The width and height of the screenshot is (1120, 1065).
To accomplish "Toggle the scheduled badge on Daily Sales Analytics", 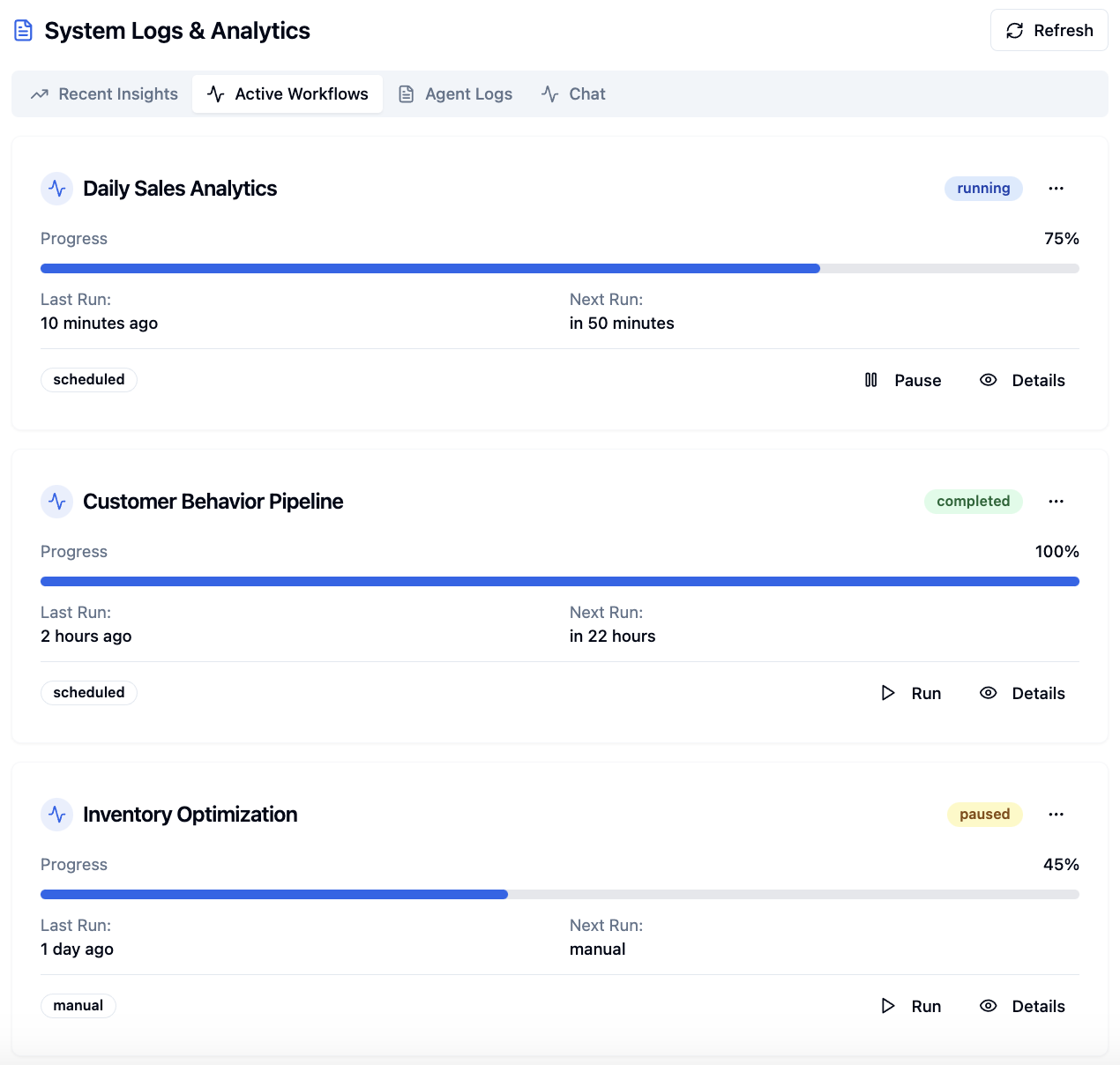I will (x=88, y=379).
